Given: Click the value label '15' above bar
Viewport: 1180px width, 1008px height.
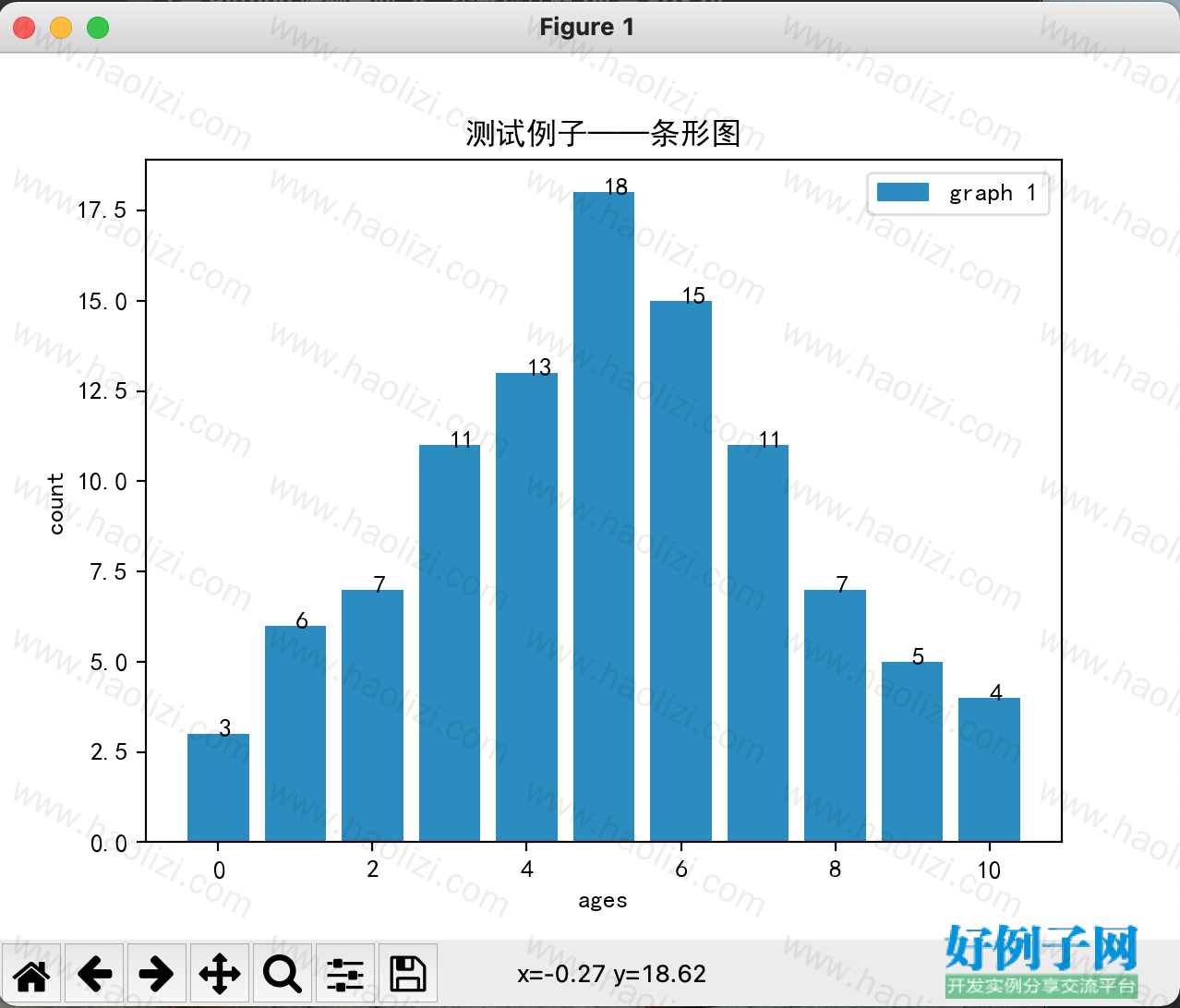Looking at the screenshot, I should pos(693,295).
